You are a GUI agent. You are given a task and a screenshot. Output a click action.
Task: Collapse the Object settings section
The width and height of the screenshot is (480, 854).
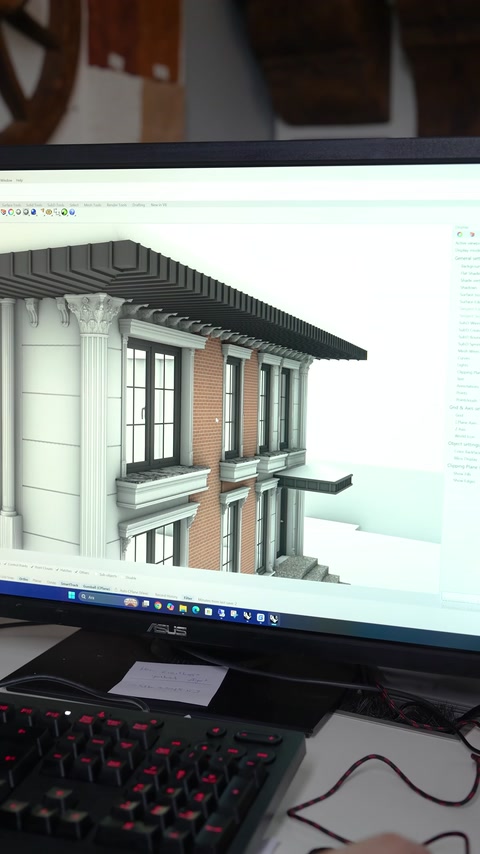pos(464,444)
